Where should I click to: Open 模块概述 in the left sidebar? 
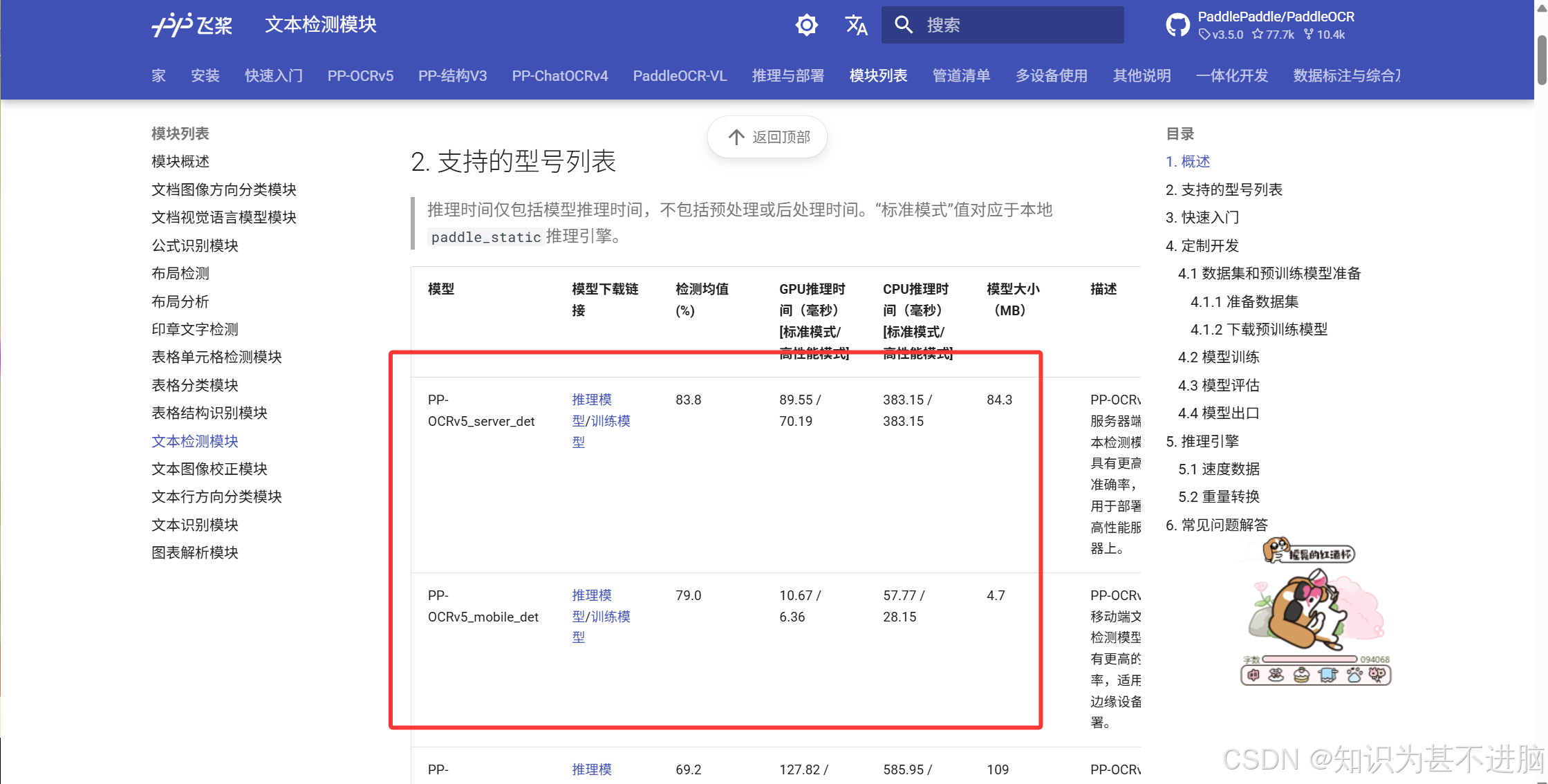click(x=180, y=162)
